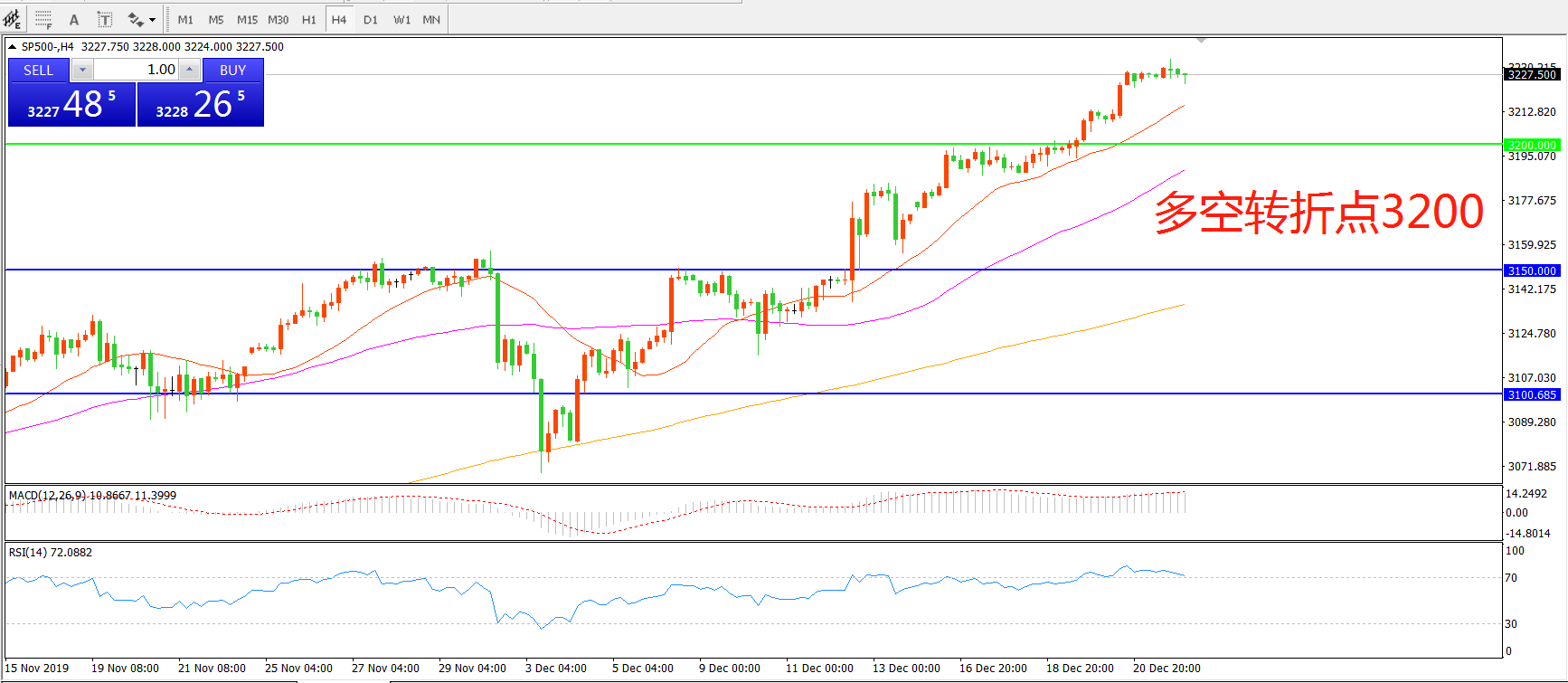1568x683 pixels.
Task: Toggle the H4 timeframe button
Action: pyautogui.click(x=339, y=19)
